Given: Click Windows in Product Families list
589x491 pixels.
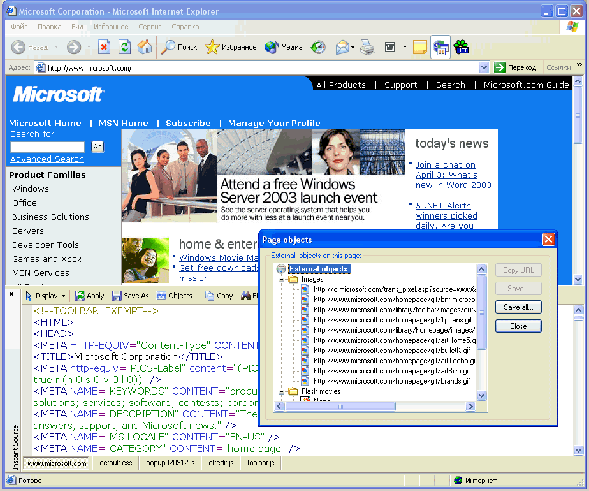Looking at the screenshot, I should pos(30,189).
